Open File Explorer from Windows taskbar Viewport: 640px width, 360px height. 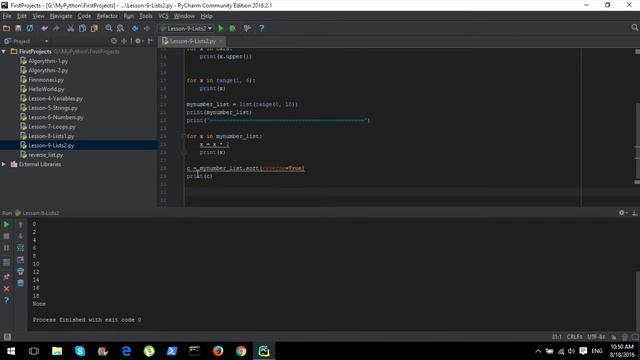(x=57, y=351)
